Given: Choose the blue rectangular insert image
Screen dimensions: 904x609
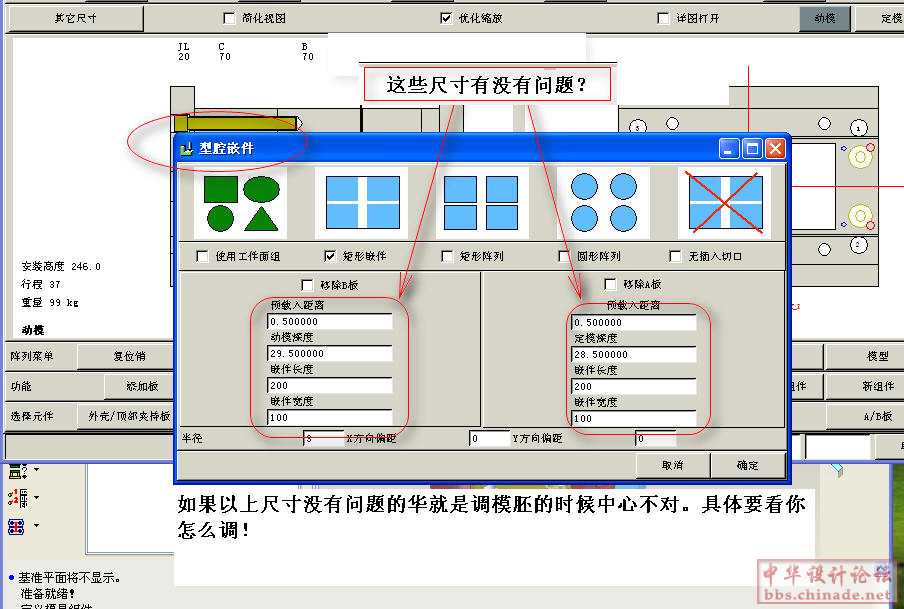Looking at the screenshot, I should [362, 203].
